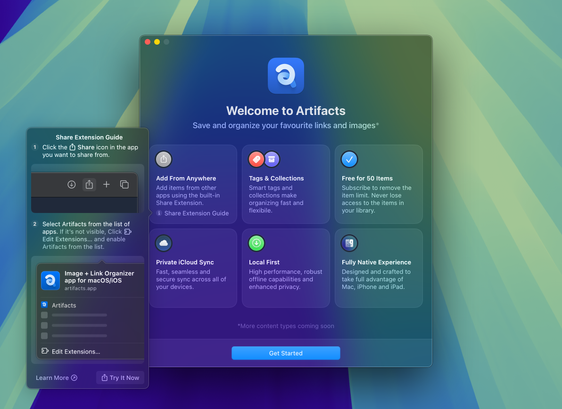Click the Try It Now button
The width and height of the screenshot is (562, 409).
pos(120,378)
